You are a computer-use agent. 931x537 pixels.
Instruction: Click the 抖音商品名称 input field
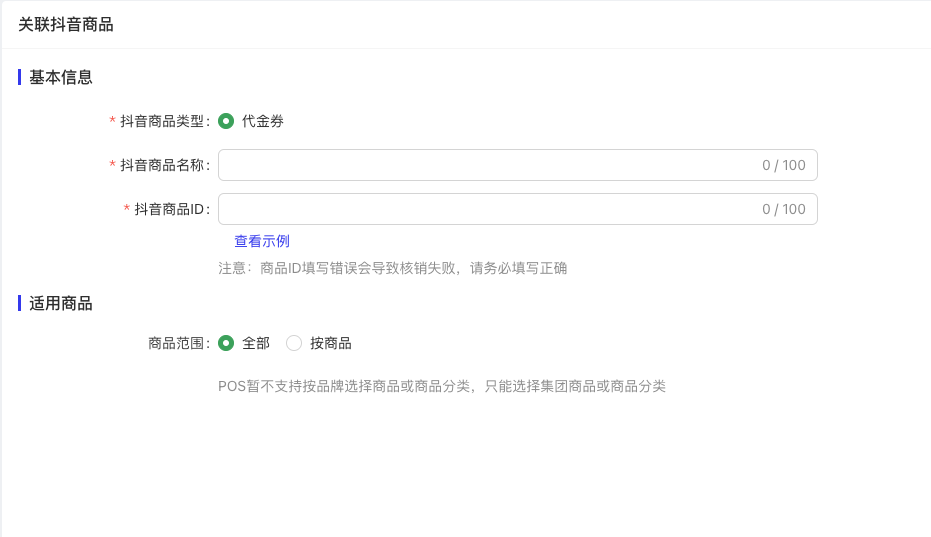pyautogui.click(x=518, y=165)
